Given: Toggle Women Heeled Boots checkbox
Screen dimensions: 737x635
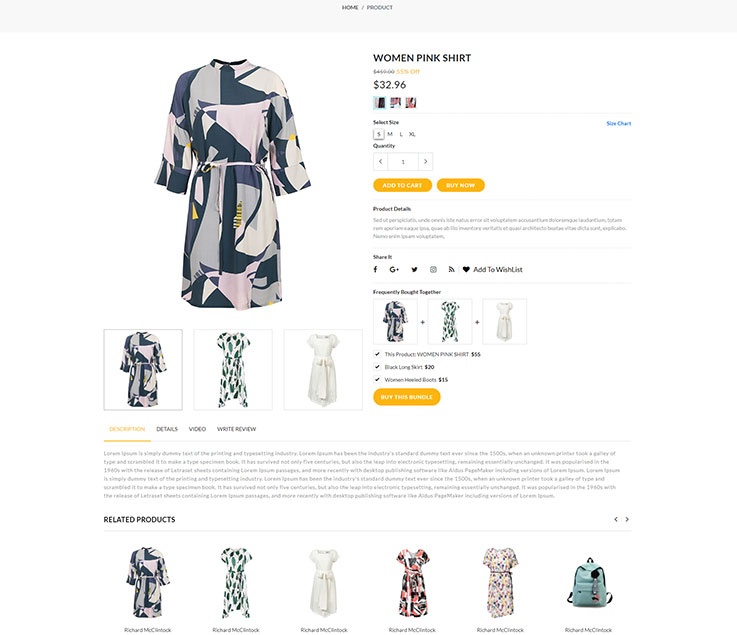Looking at the screenshot, I should click(377, 379).
